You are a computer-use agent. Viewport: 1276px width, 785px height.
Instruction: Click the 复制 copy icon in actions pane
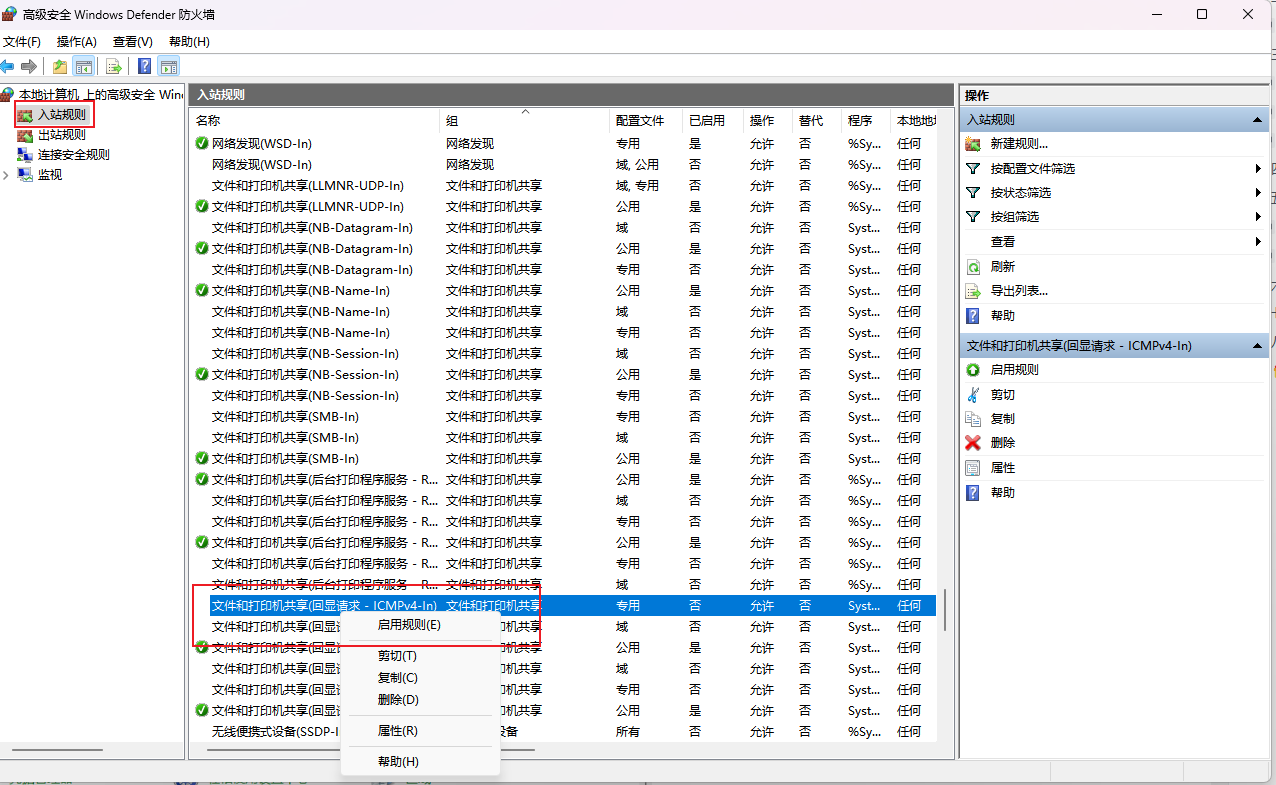pyautogui.click(x=973, y=419)
